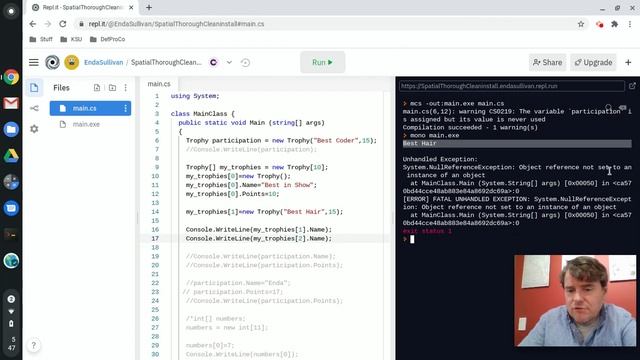Open the Files panel more options menu
640x360 pixels.
tap(125, 88)
